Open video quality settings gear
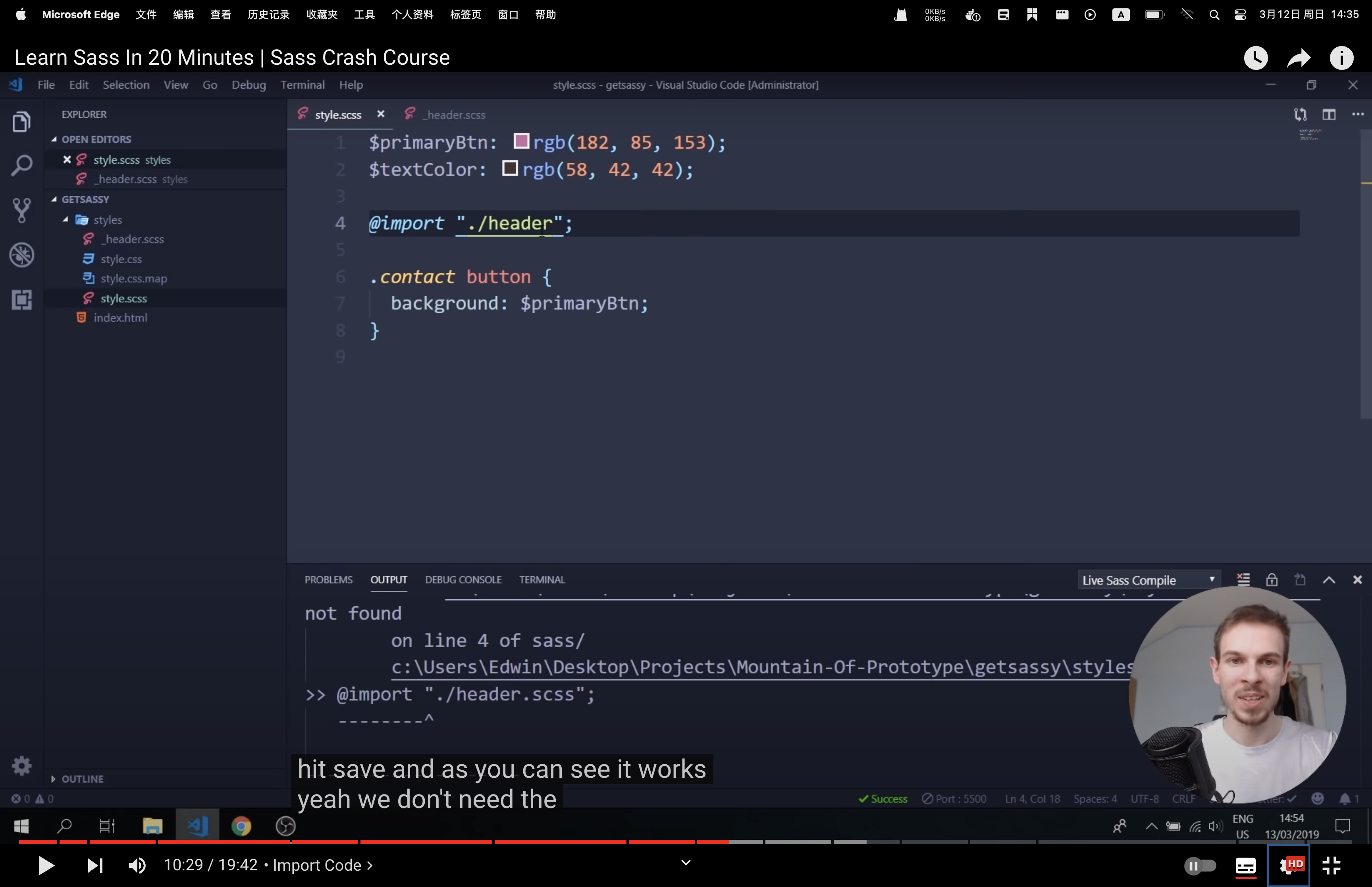This screenshot has width=1372, height=887. tap(1289, 865)
